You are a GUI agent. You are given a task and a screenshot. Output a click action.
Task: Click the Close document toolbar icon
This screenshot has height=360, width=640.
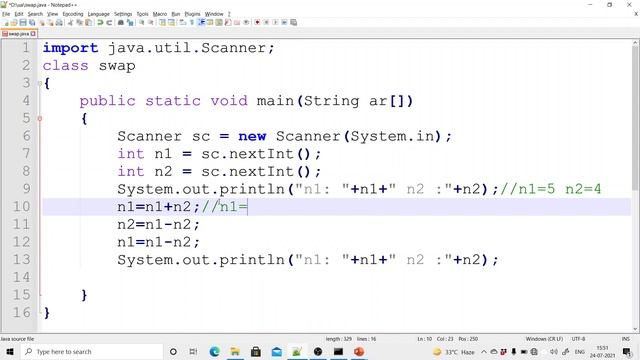click(42, 22)
